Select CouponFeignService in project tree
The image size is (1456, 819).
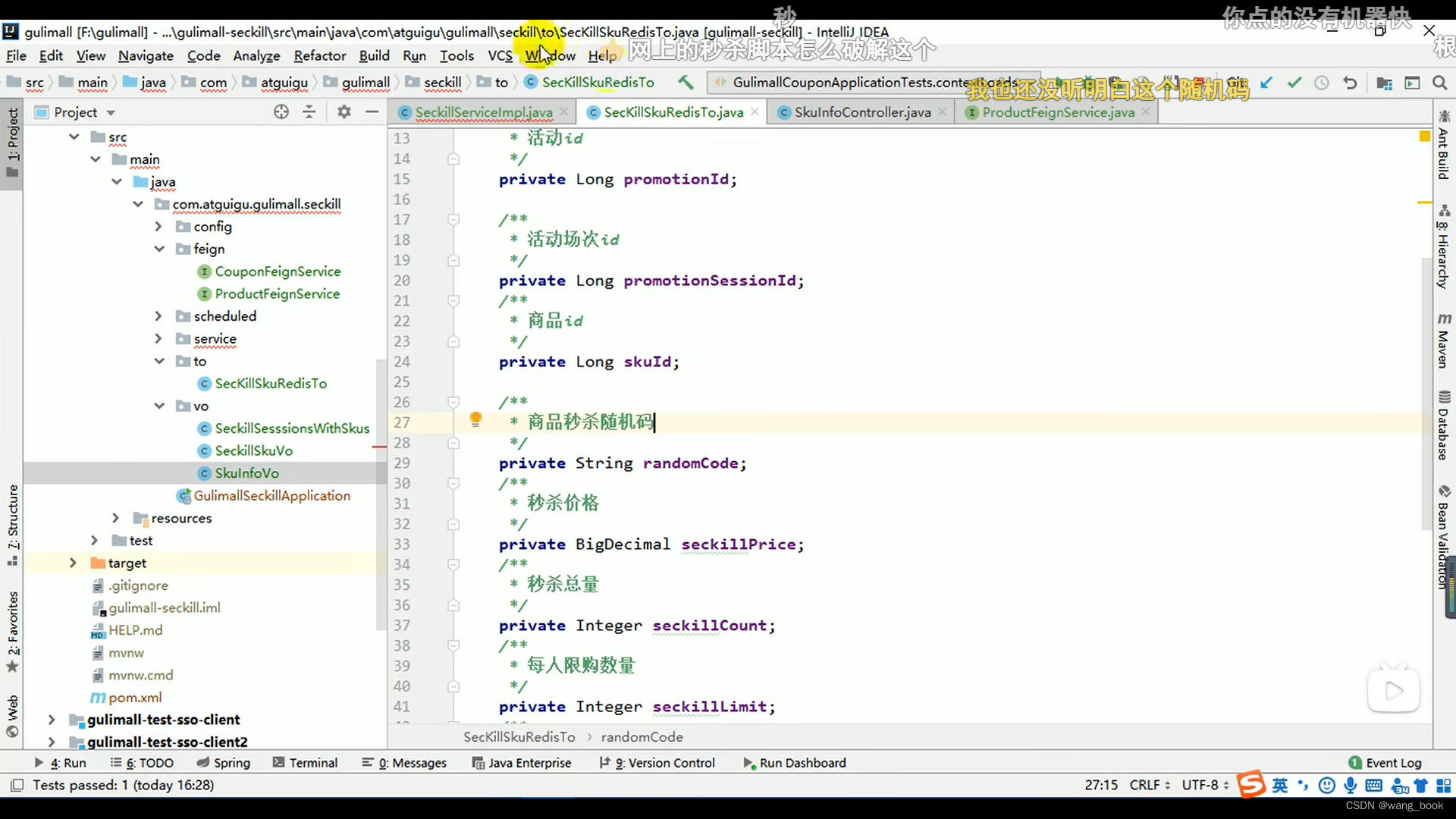pyautogui.click(x=278, y=271)
